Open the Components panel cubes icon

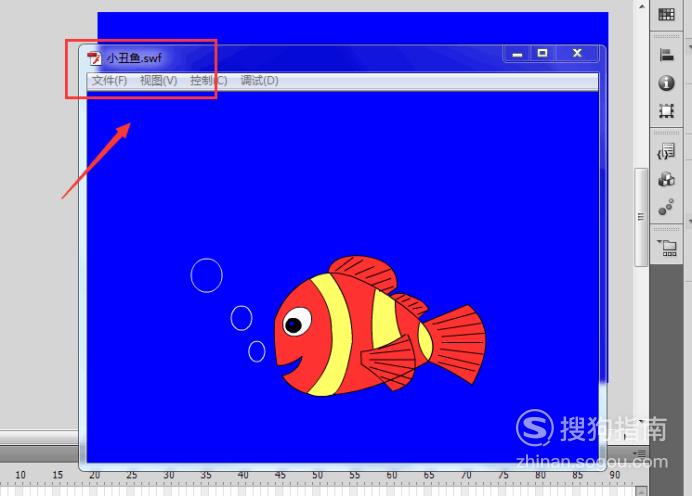(666, 179)
